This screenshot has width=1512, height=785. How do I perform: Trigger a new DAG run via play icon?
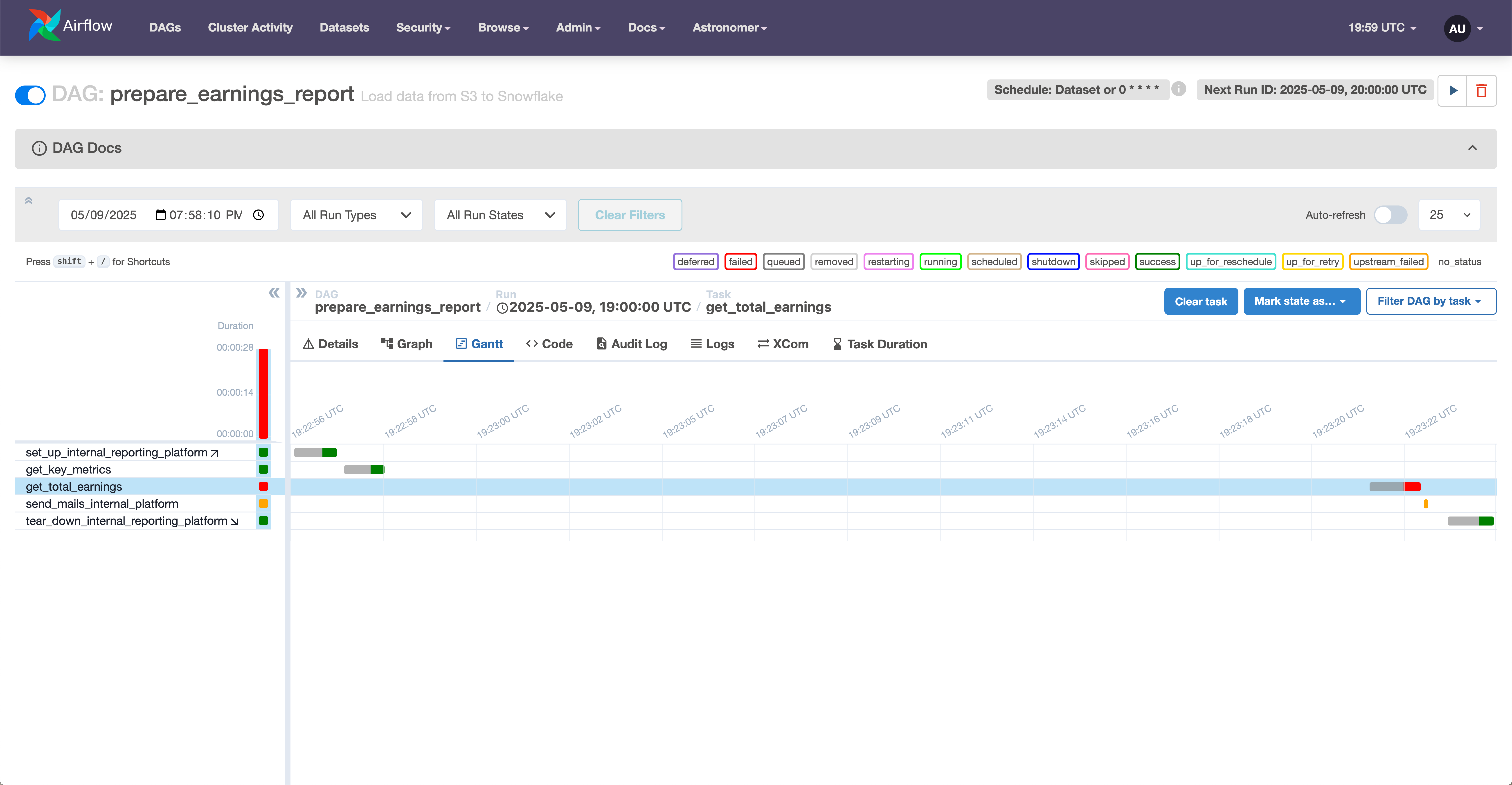pos(1454,90)
